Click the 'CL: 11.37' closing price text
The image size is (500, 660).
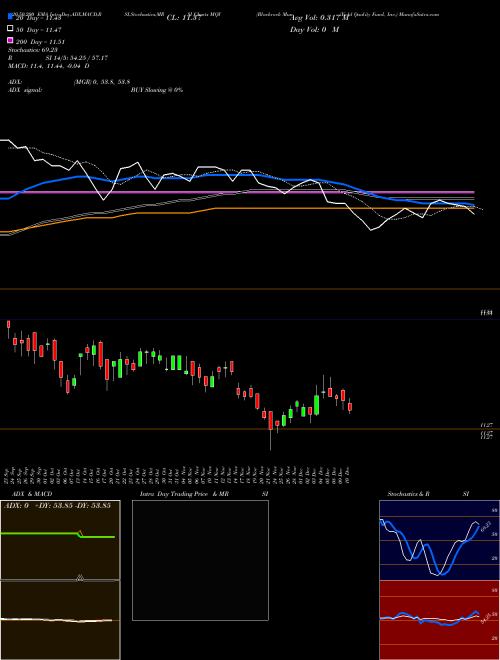click(x=184, y=18)
